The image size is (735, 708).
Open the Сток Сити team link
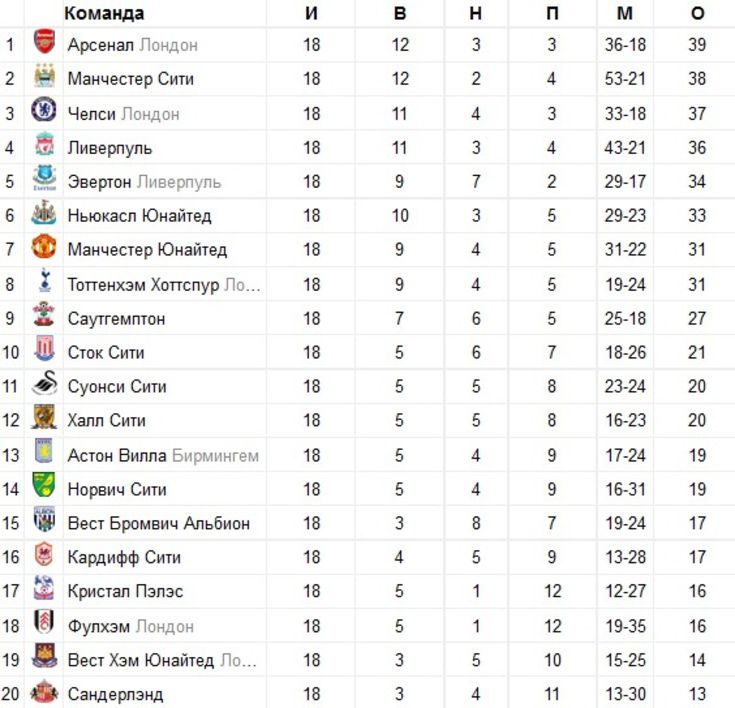coord(106,353)
